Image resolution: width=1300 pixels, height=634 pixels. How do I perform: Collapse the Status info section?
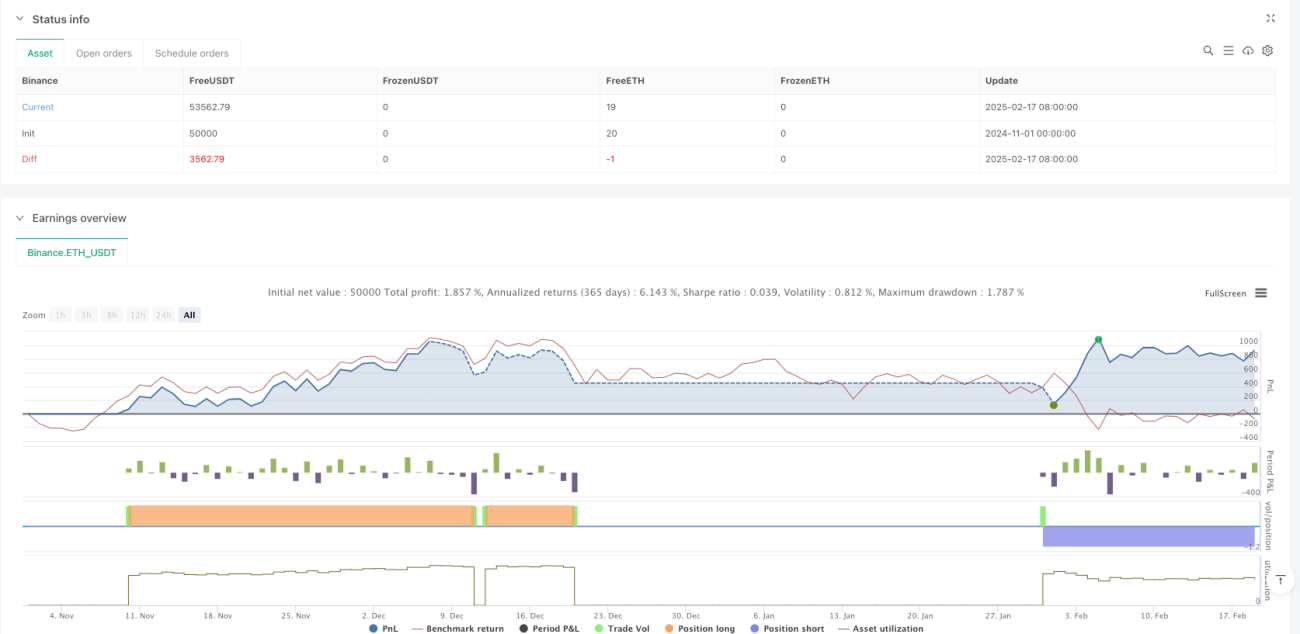tap(20, 19)
